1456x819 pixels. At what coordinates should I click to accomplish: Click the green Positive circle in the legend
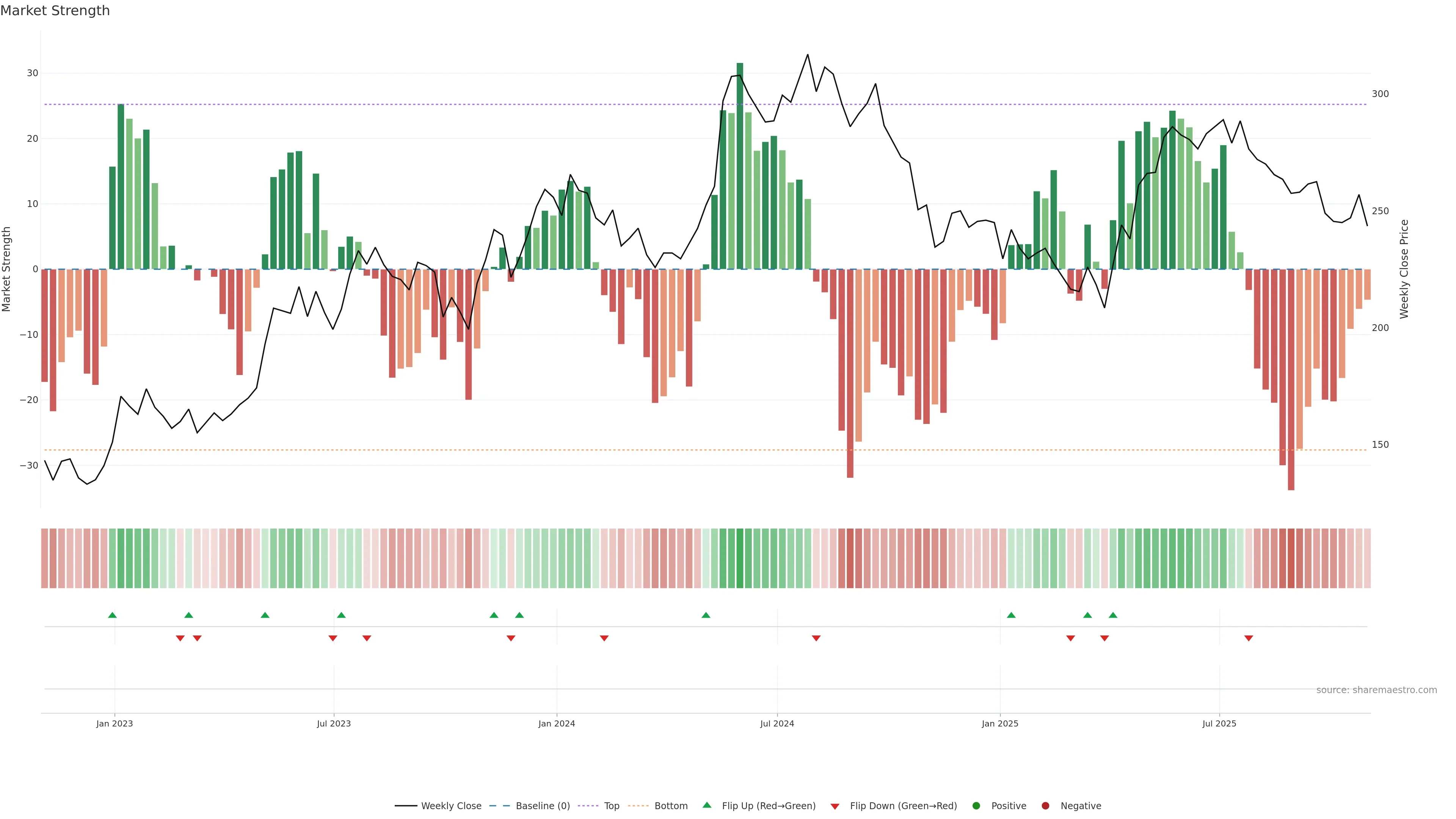click(976, 805)
